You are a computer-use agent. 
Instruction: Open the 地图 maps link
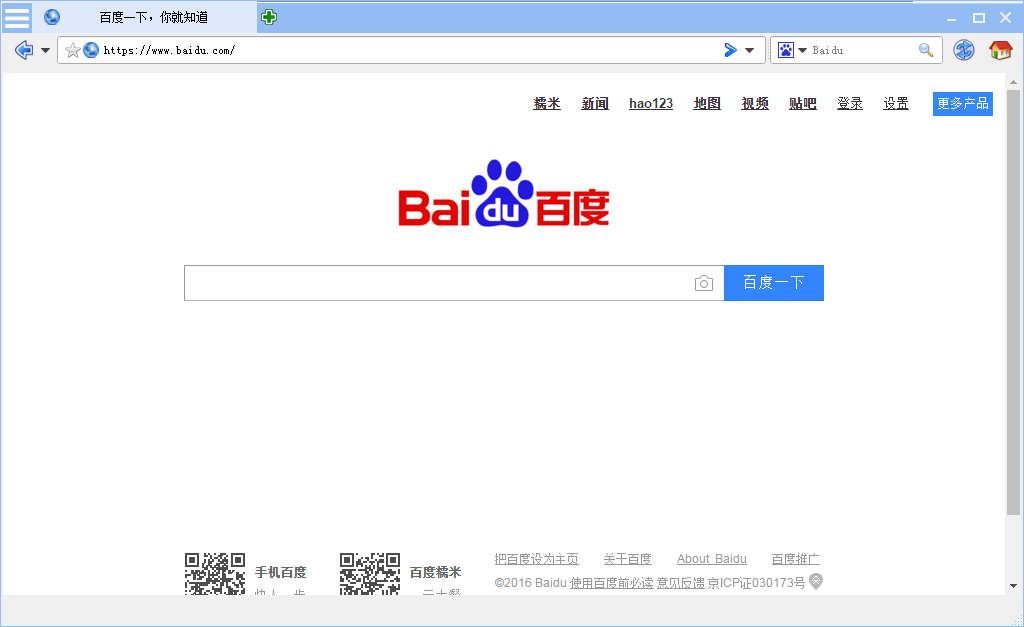(707, 103)
